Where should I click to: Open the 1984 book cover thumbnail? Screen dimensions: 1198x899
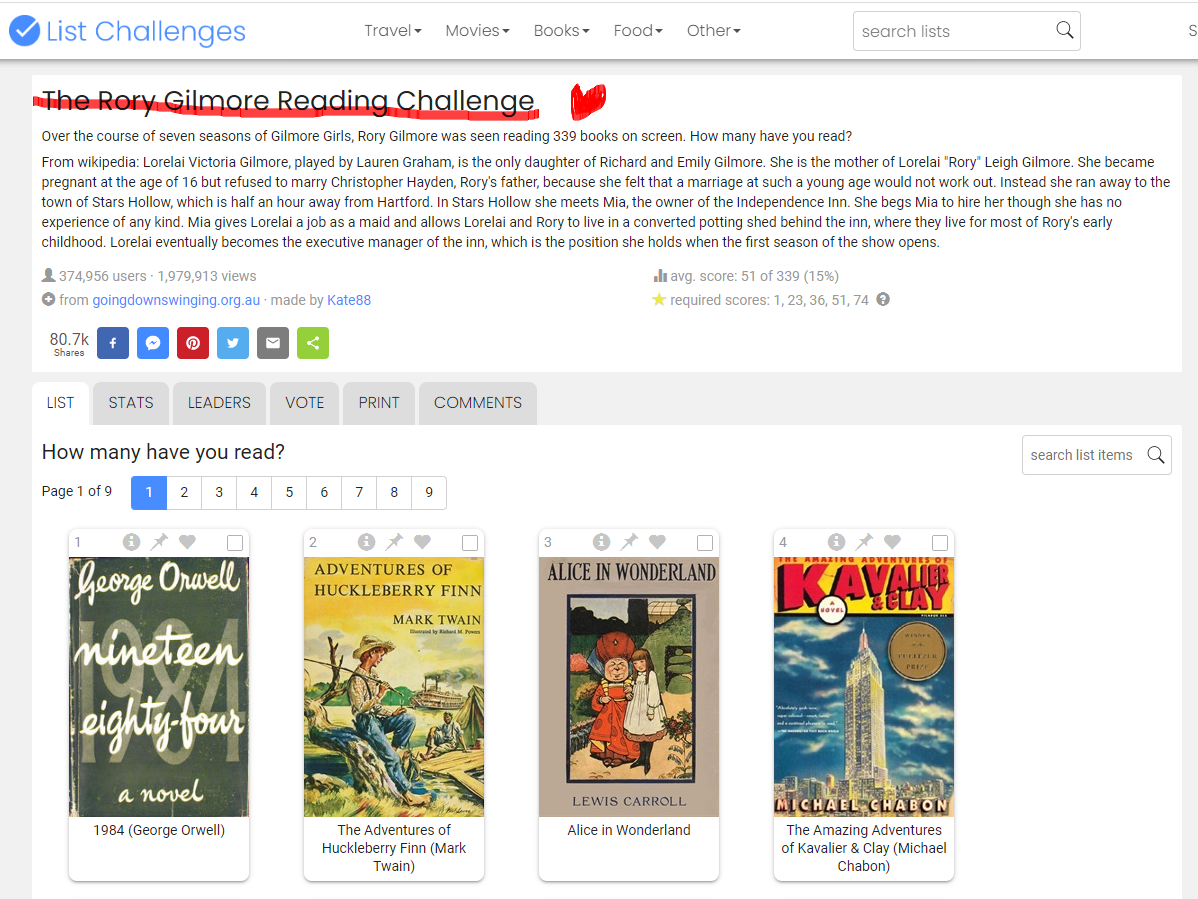(x=159, y=687)
